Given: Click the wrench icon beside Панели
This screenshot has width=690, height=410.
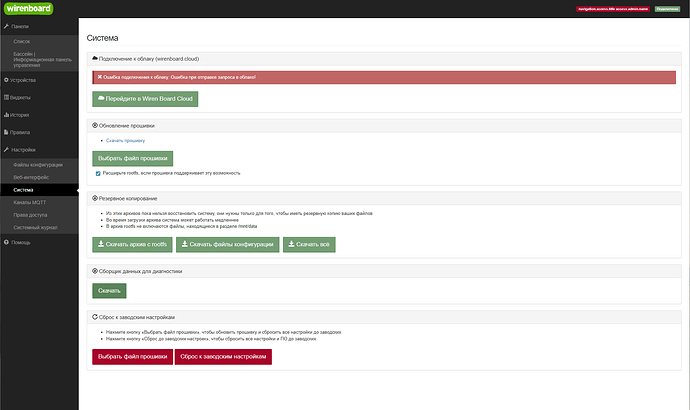Looking at the screenshot, I should click(6, 26).
